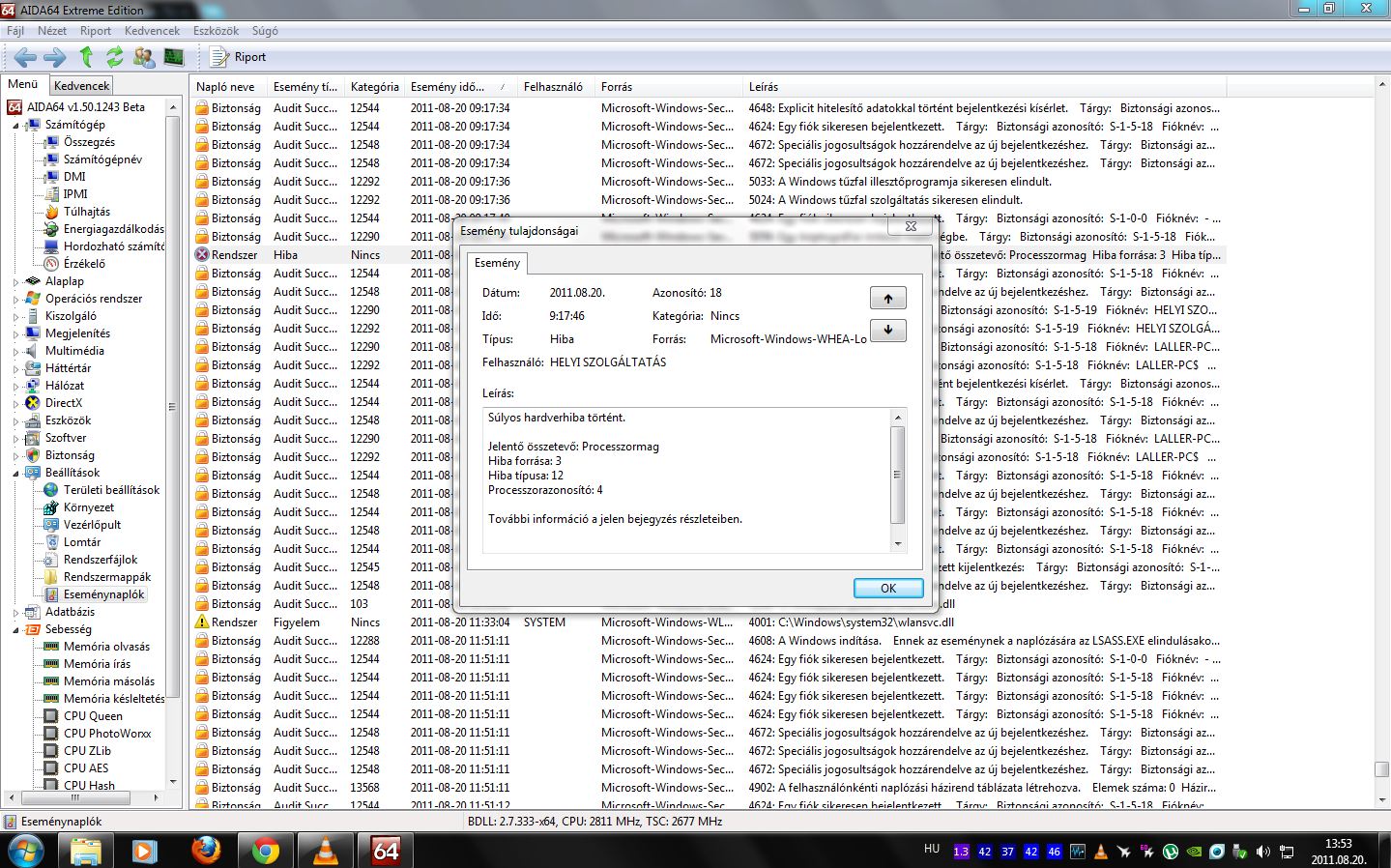Click the HU language indicator in the taskbar

pos(932,849)
